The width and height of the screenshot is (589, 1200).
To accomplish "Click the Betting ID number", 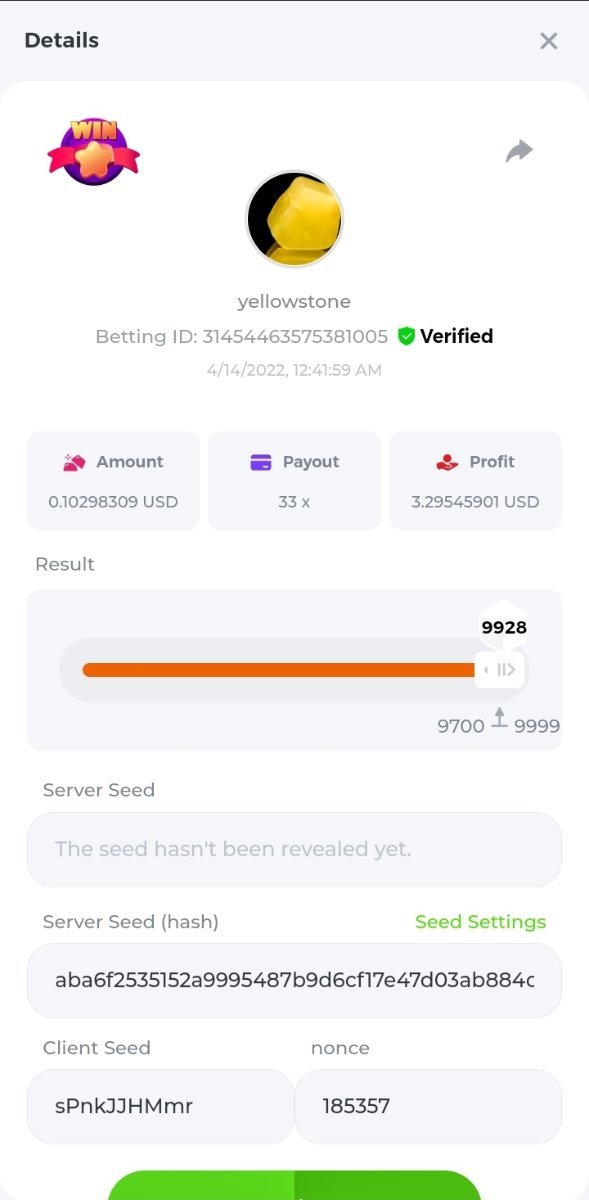I will pyautogui.click(x=295, y=336).
